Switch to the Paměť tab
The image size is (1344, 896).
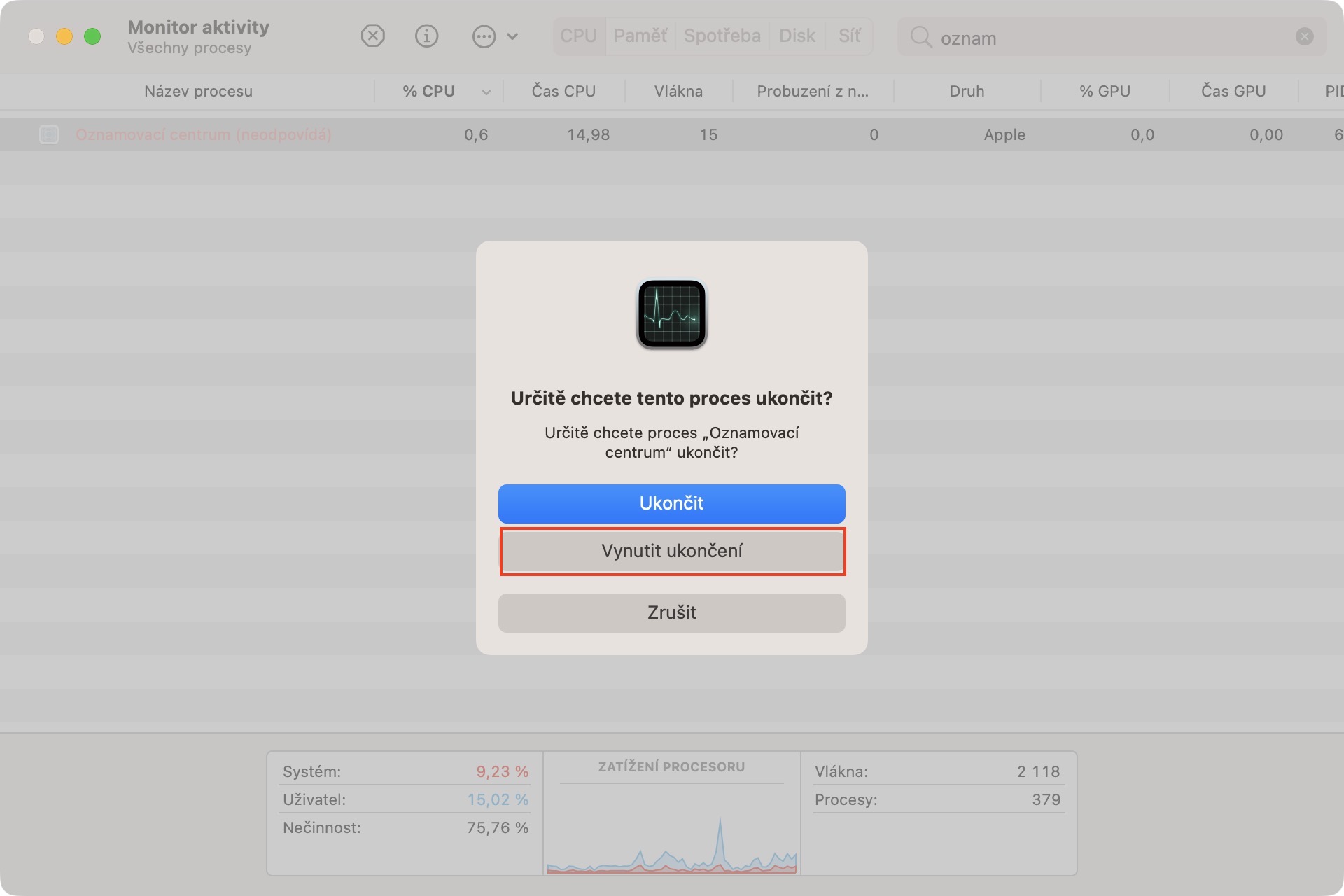coord(640,36)
